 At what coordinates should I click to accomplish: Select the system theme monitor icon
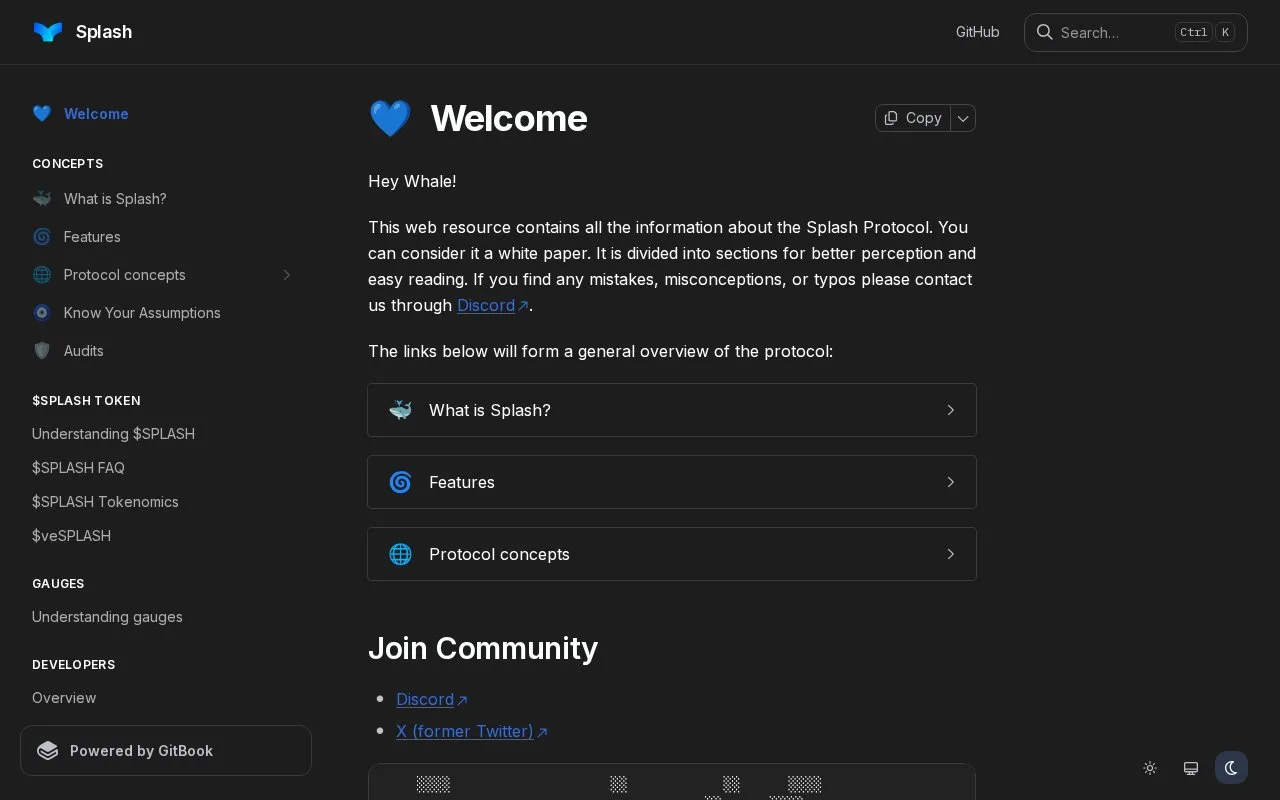click(1191, 768)
